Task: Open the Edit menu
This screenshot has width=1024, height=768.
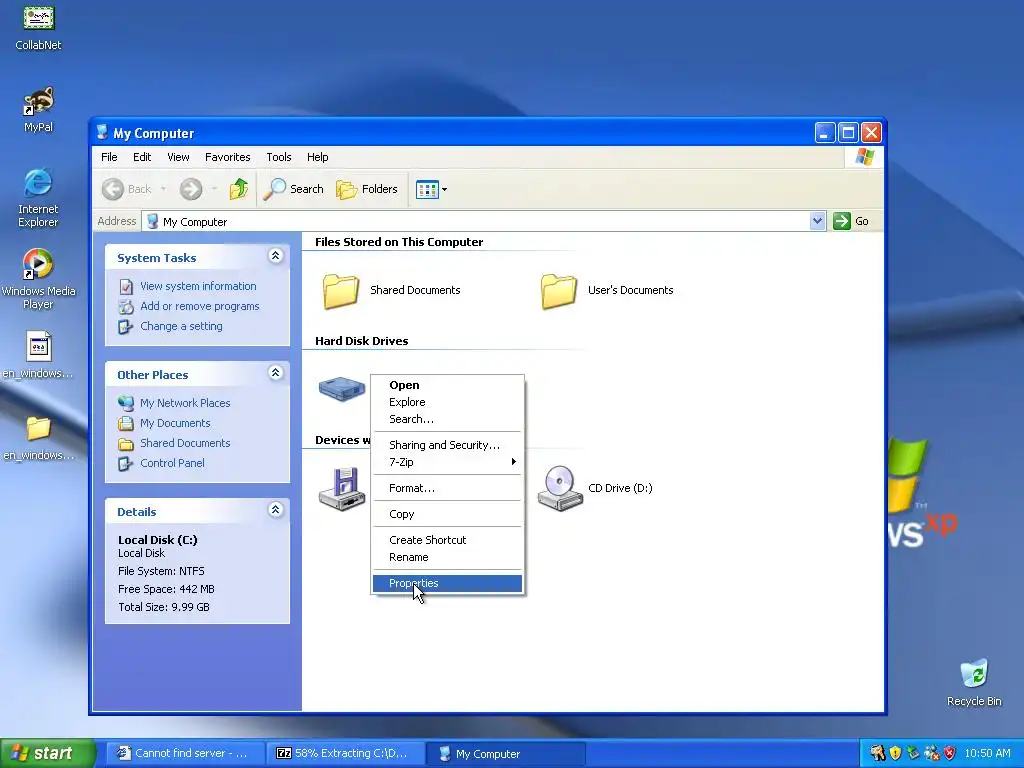Action: 142,157
